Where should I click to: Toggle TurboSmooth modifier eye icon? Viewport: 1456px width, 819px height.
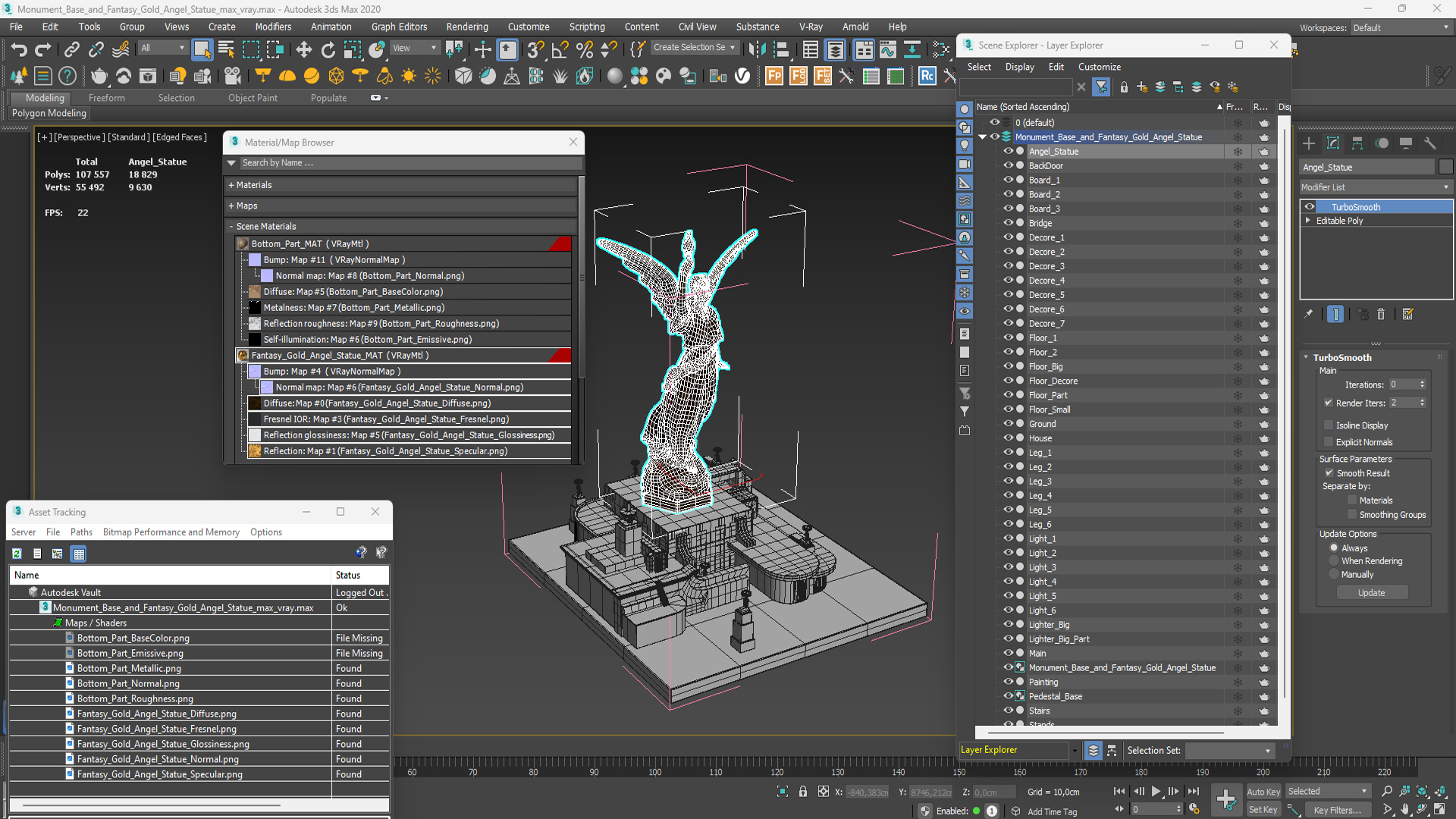coord(1310,207)
